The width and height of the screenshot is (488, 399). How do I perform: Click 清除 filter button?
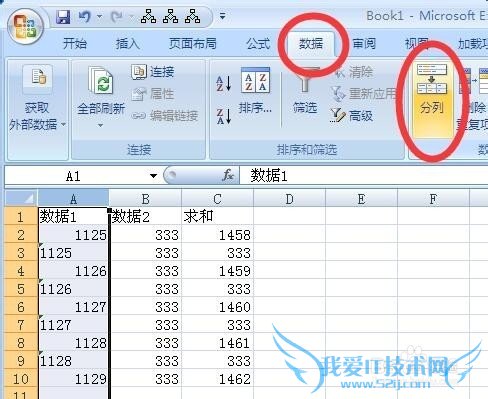click(354, 72)
